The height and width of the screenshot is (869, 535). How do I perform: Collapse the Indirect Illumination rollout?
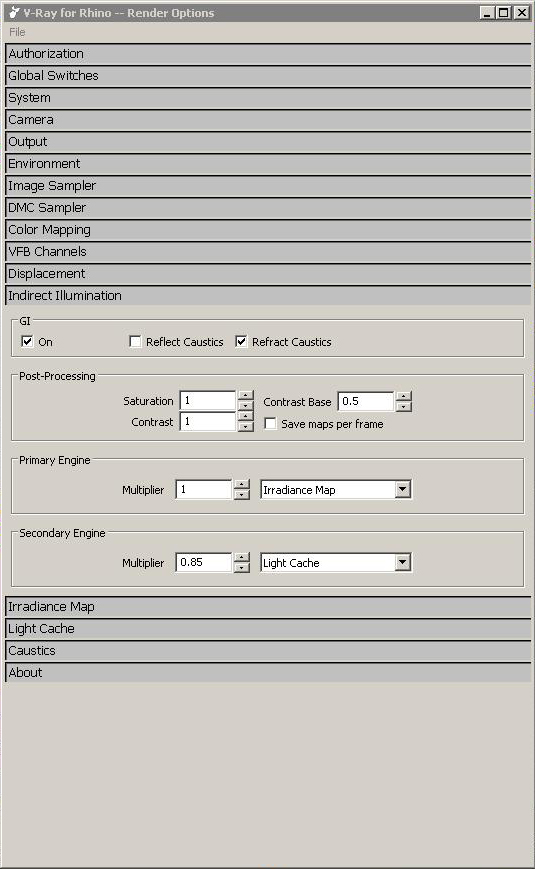[268, 295]
